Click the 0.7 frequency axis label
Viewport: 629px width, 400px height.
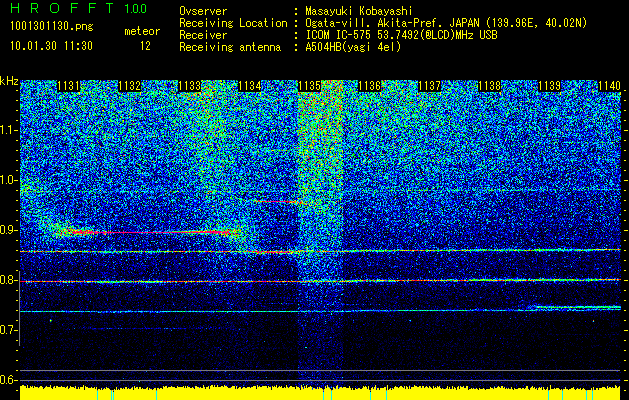9,330
